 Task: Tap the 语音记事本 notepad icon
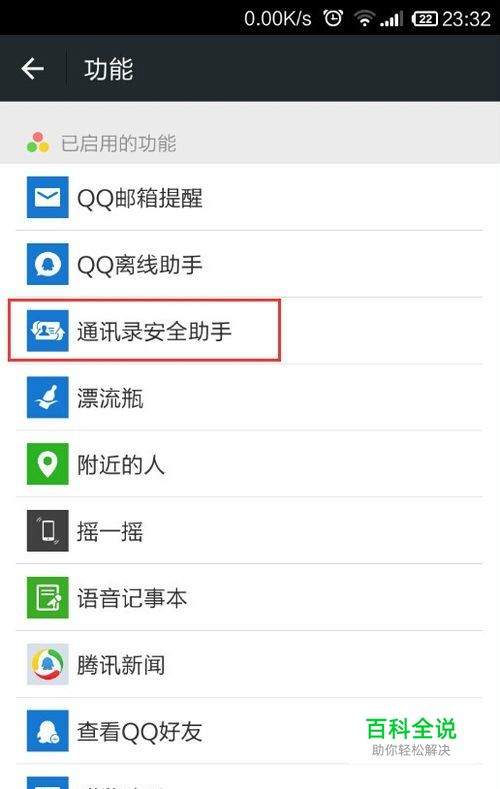[47, 598]
